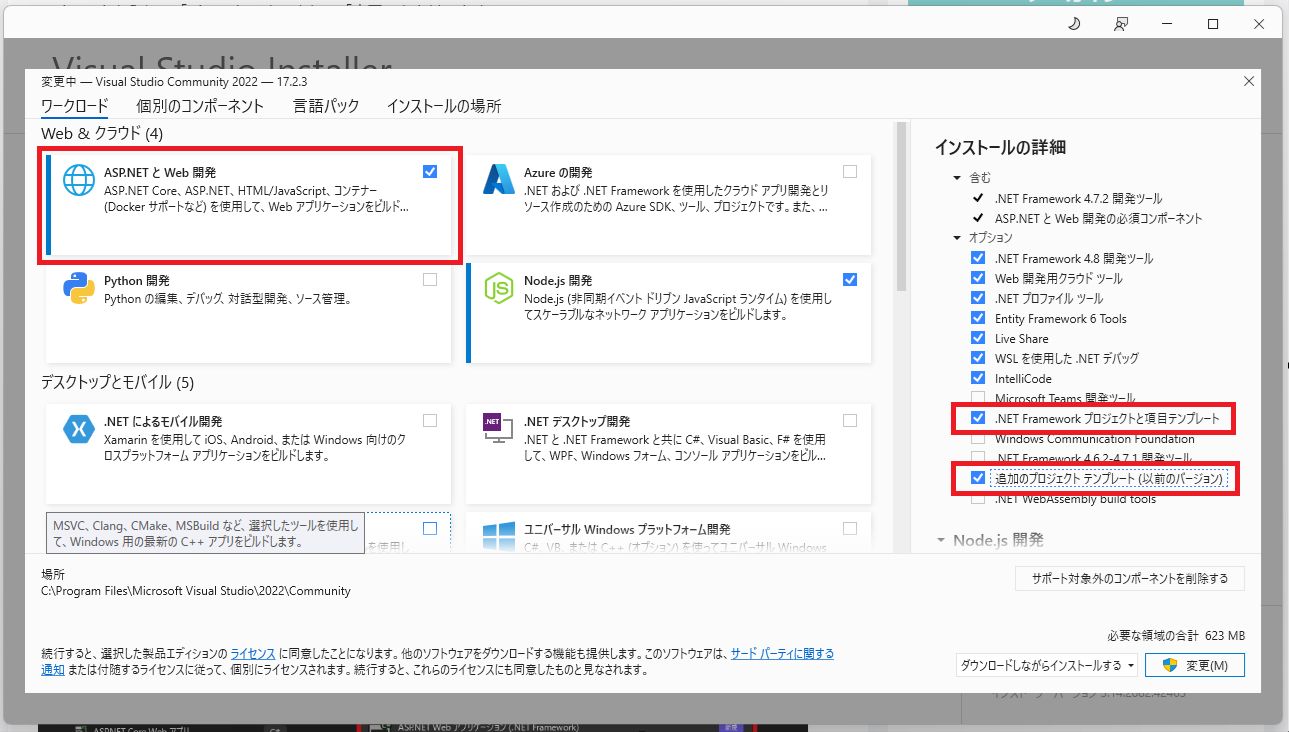1289x732 pixels.
Task: Check Windows Communication Foundation option
Action: pyautogui.click(x=978, y=438)
